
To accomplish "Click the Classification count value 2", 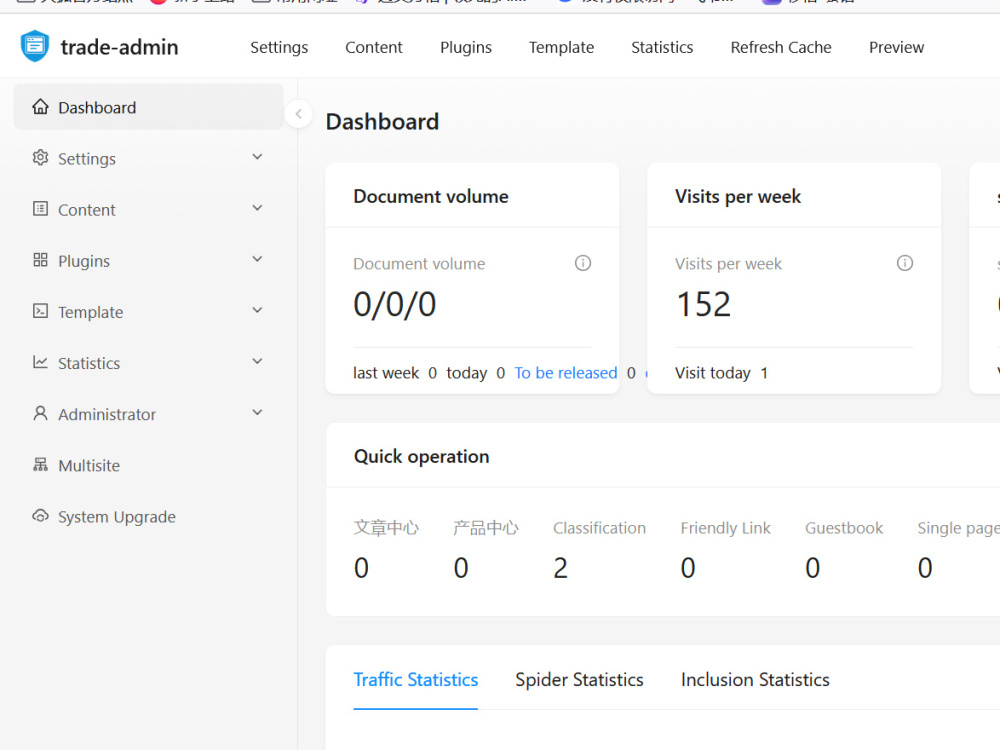I will pyautogui.click(x=560, y=568).
